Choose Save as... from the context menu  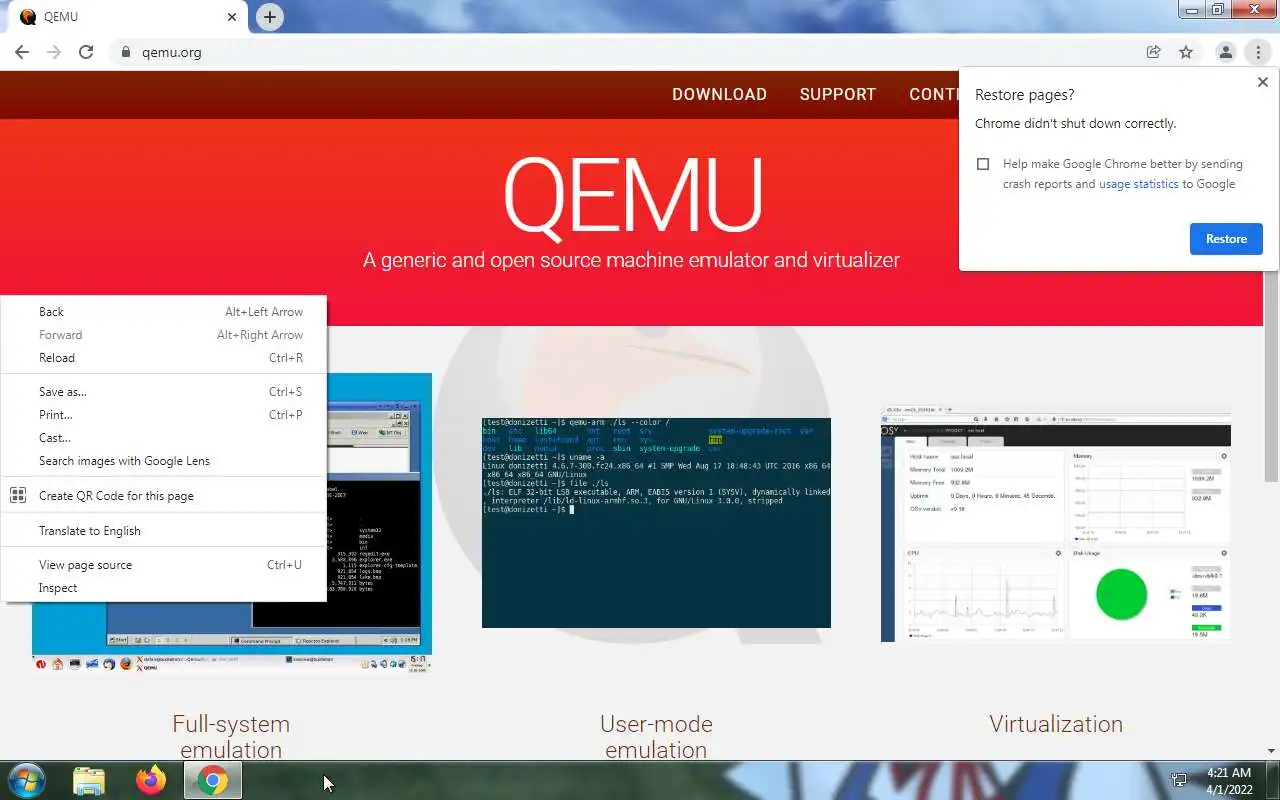(x=164, y=392)
